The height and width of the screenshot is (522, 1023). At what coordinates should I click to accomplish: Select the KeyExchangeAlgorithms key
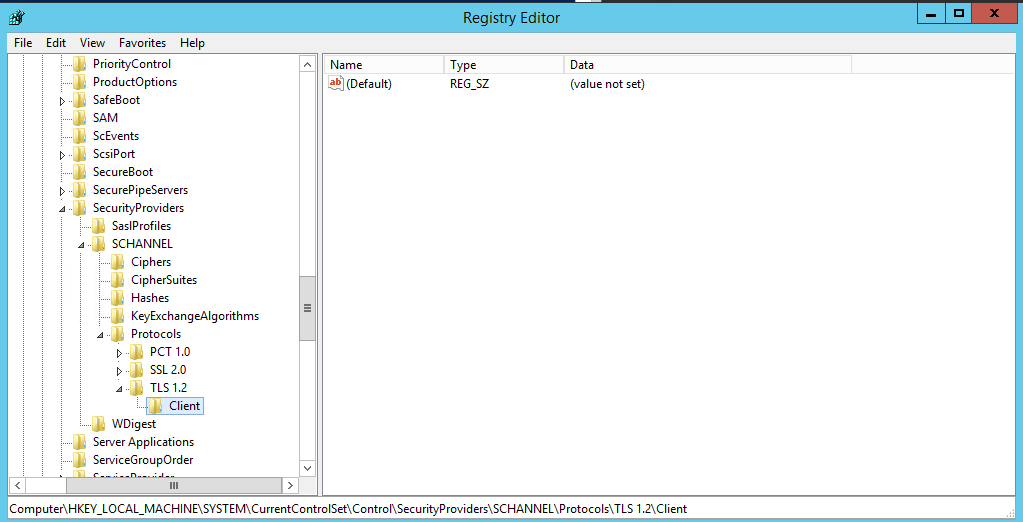point(194,316)
